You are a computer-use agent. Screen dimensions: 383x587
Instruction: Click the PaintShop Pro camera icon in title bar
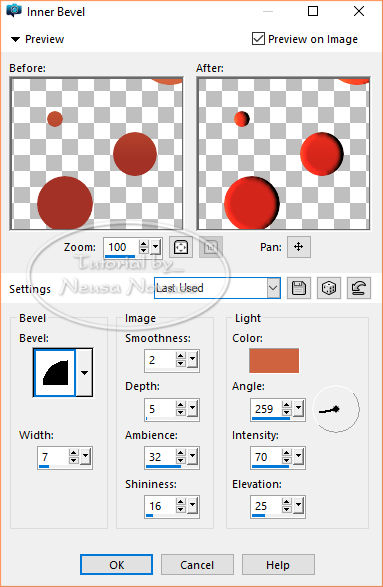click(14, 11)
